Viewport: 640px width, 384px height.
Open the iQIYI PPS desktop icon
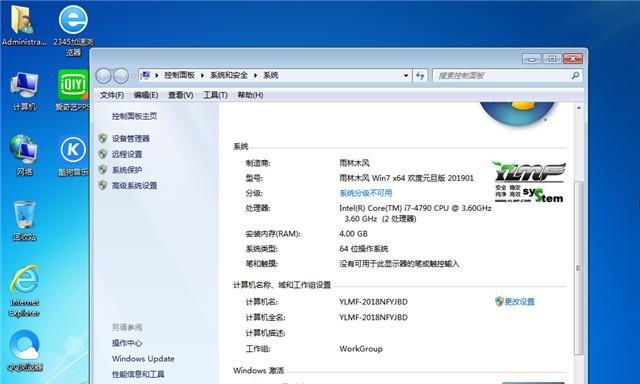[73, 91]
